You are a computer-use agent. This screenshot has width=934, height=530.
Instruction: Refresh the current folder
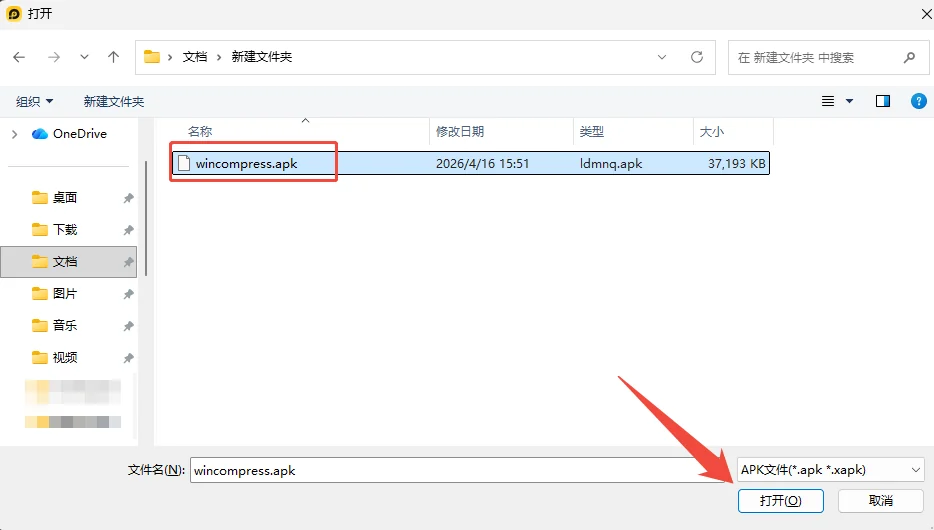click(x=696, y=57)
